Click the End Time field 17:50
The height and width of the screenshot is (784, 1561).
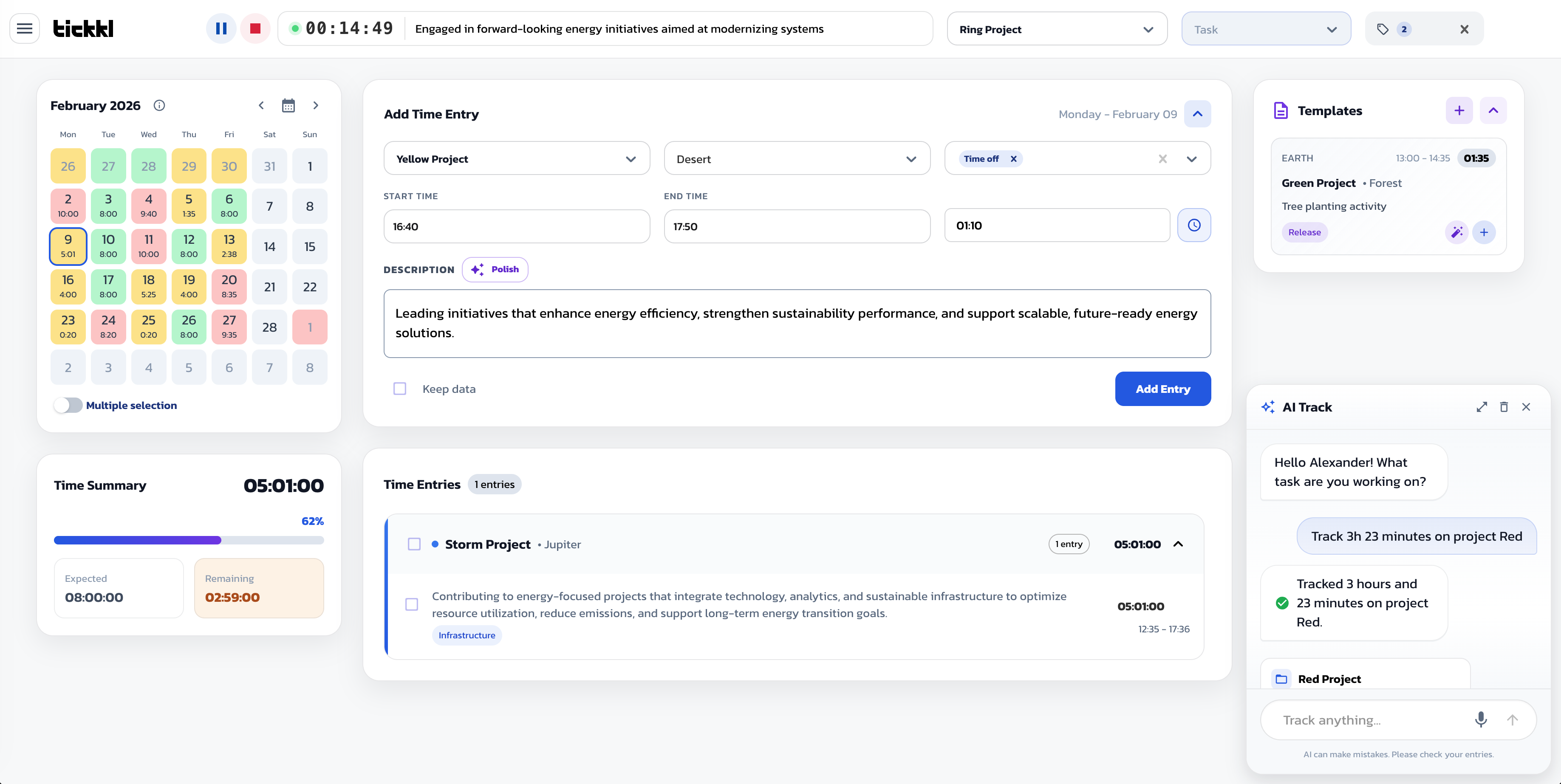point(797,227)
